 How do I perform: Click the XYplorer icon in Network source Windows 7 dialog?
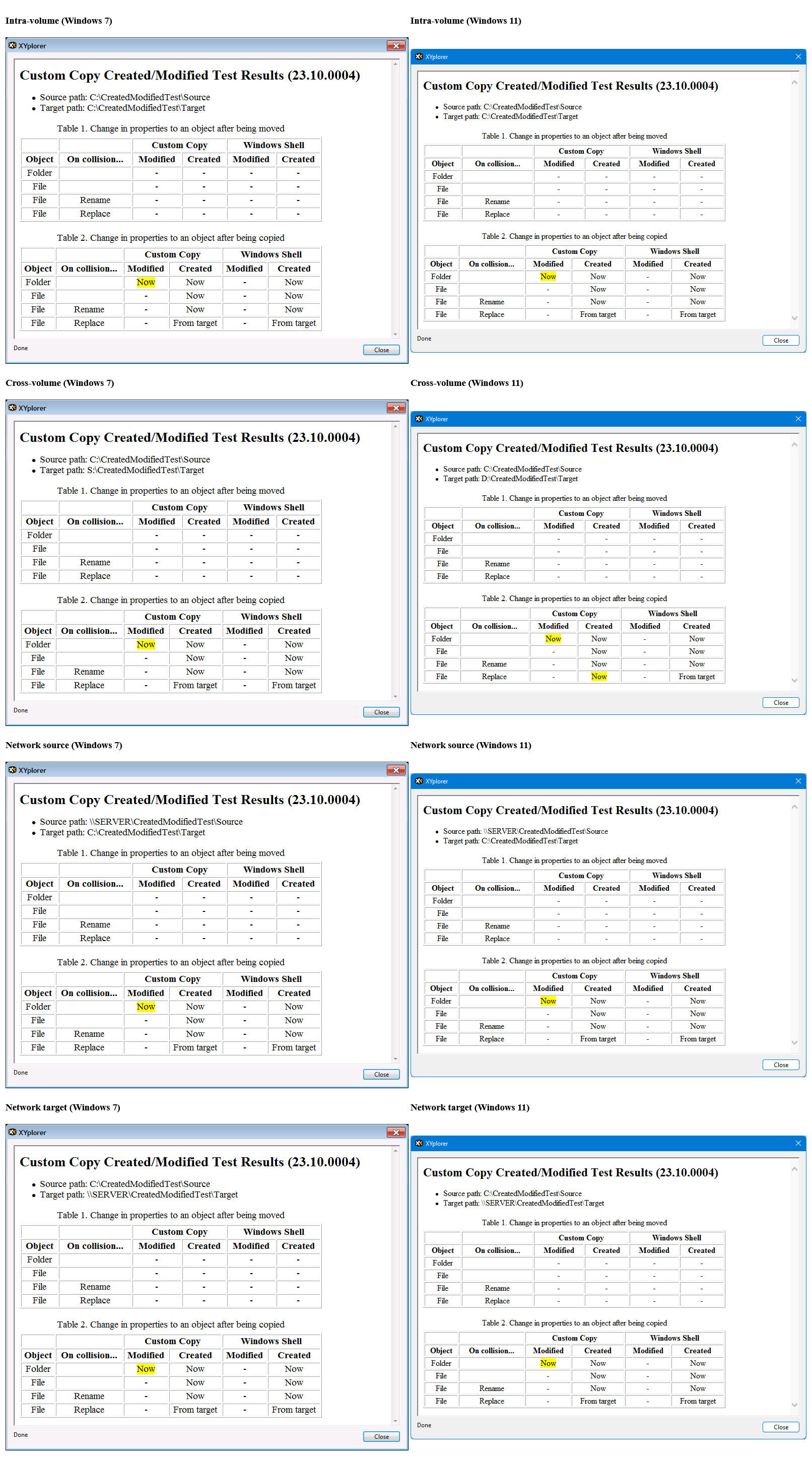click(14, 770)
